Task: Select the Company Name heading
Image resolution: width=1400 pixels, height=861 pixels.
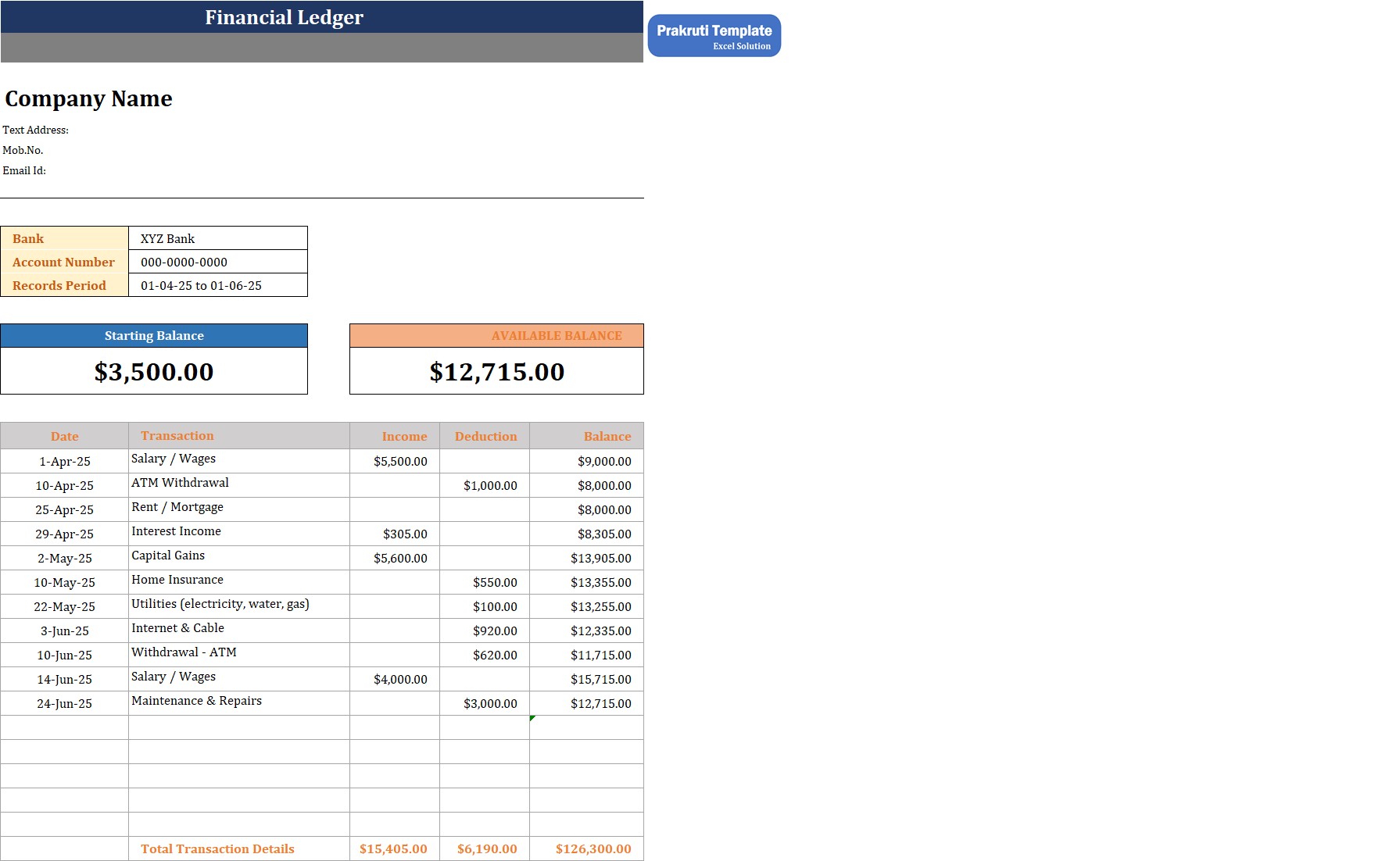Action: (x=88, y=98)
